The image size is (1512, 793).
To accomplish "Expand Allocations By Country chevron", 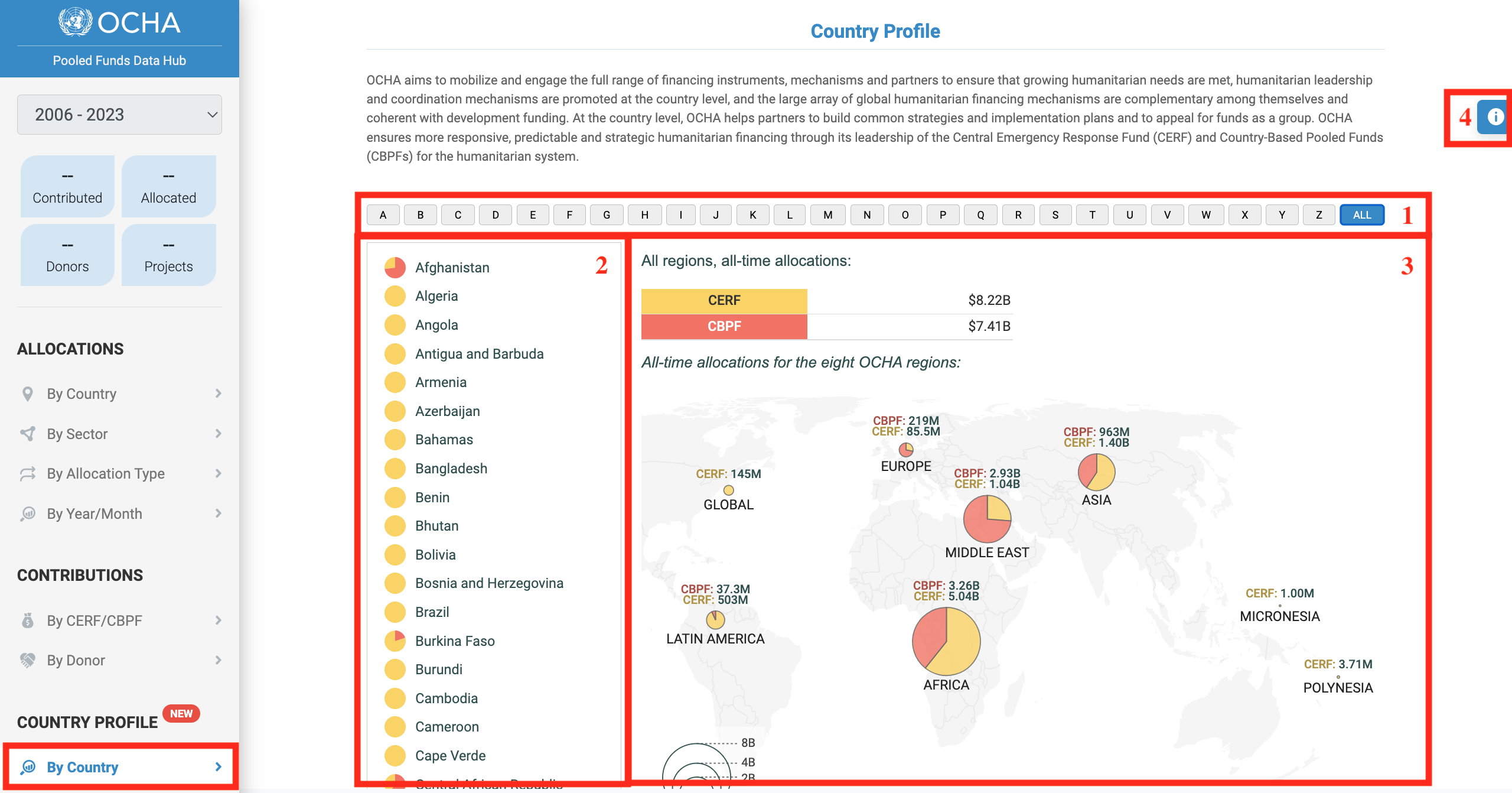I will [x=218, y=394].
